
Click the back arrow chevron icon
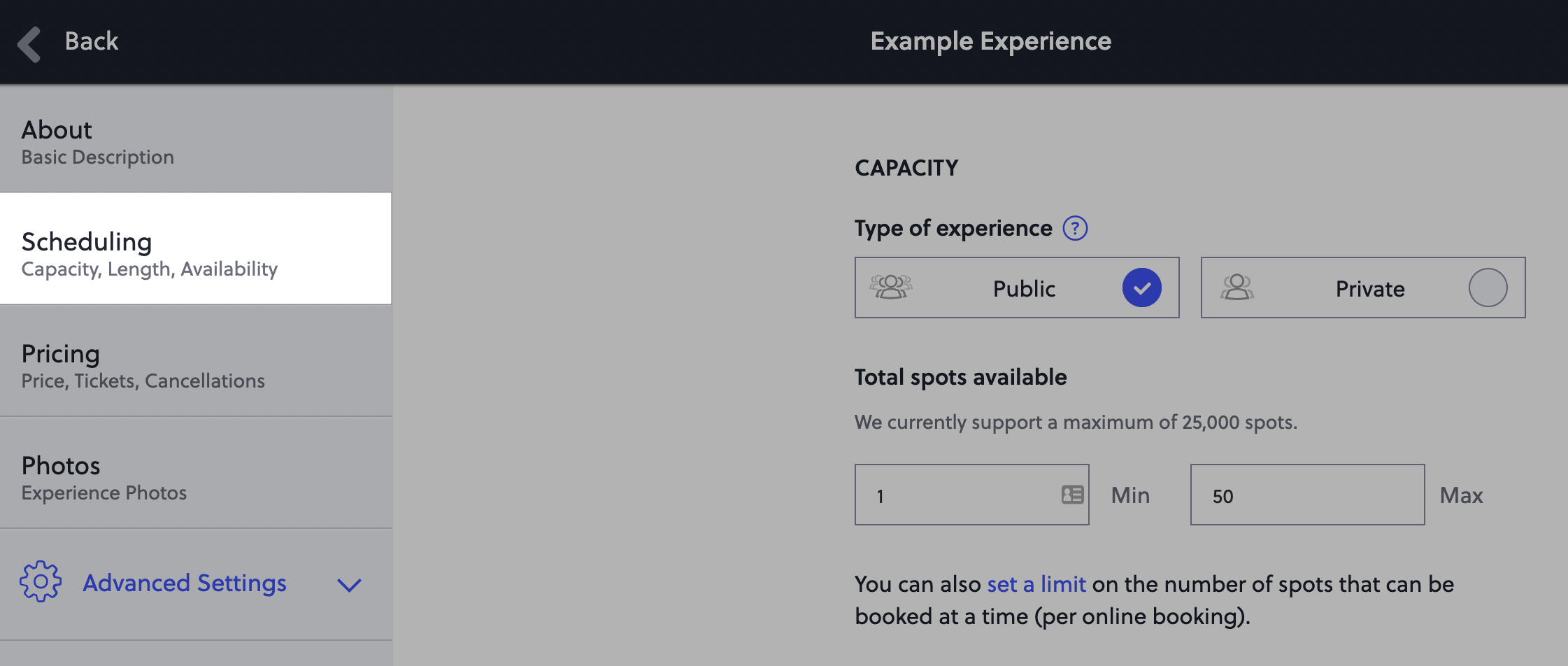coord(29,44)
